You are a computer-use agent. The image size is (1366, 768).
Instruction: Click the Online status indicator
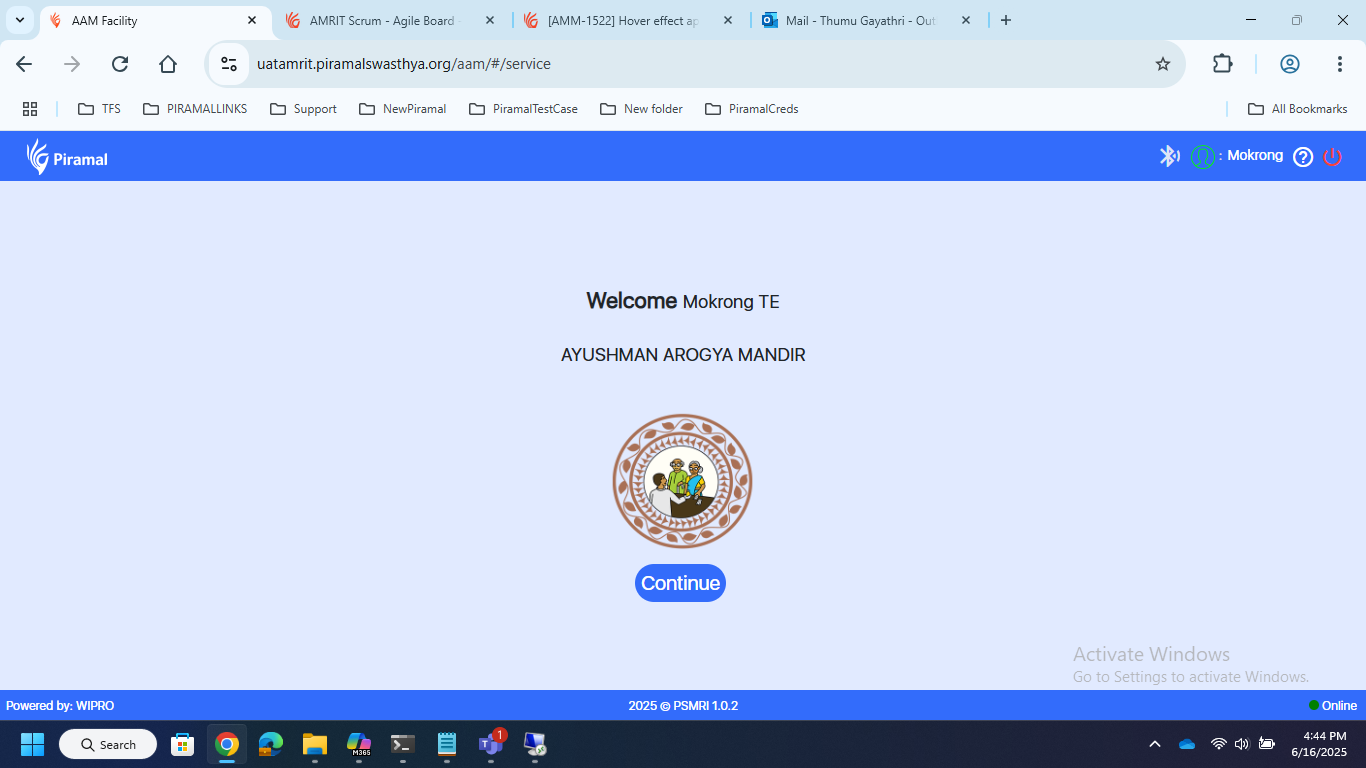[x=1333, y=706]
